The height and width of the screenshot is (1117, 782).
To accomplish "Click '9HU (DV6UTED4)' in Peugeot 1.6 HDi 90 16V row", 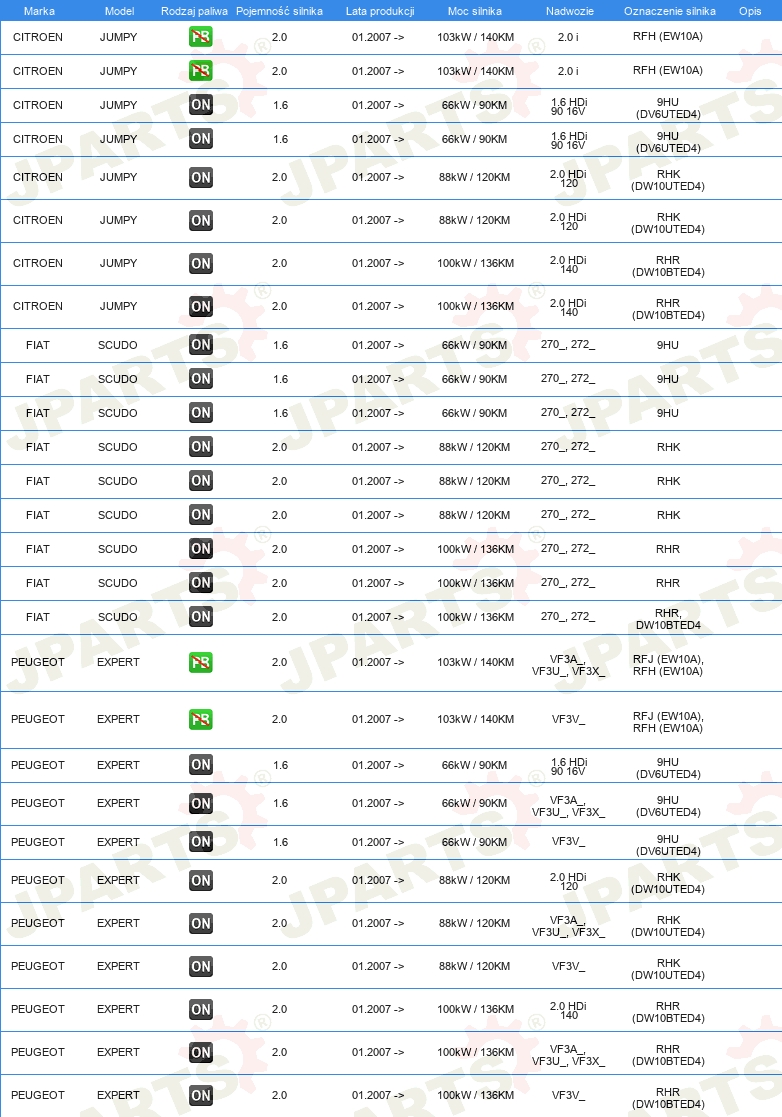I will (x=668, y=768).
